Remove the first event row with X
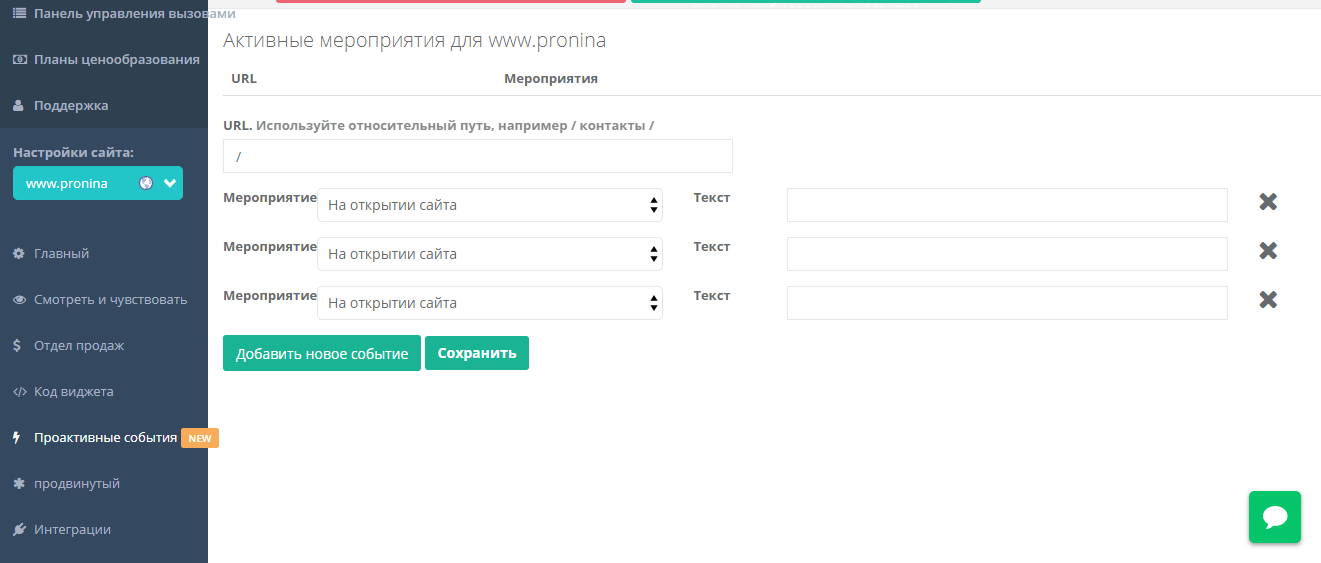Viewport: 1321px width, 563px height. coord(1268,202)
